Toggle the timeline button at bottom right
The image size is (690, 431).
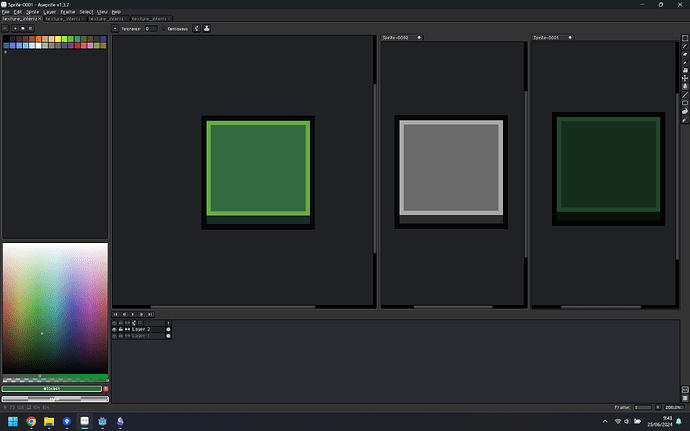[x=685, y=398]
